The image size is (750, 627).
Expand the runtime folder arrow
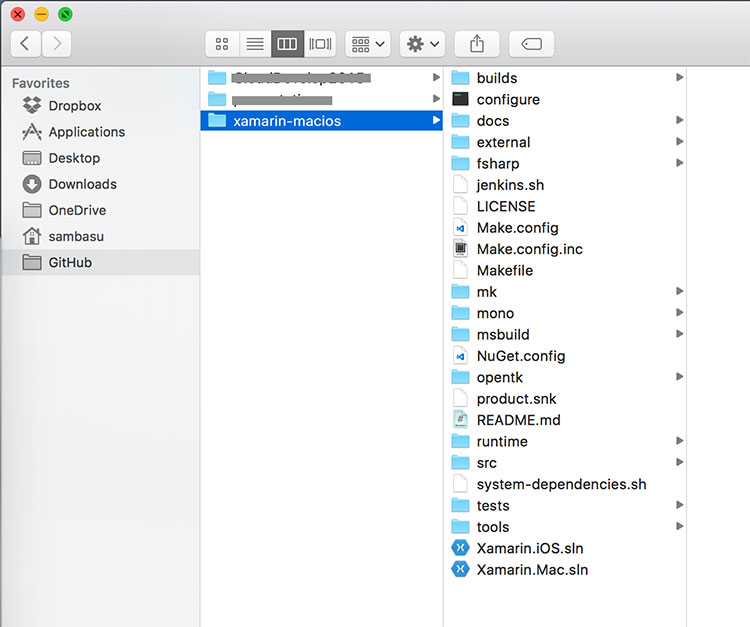click(679, 440)
